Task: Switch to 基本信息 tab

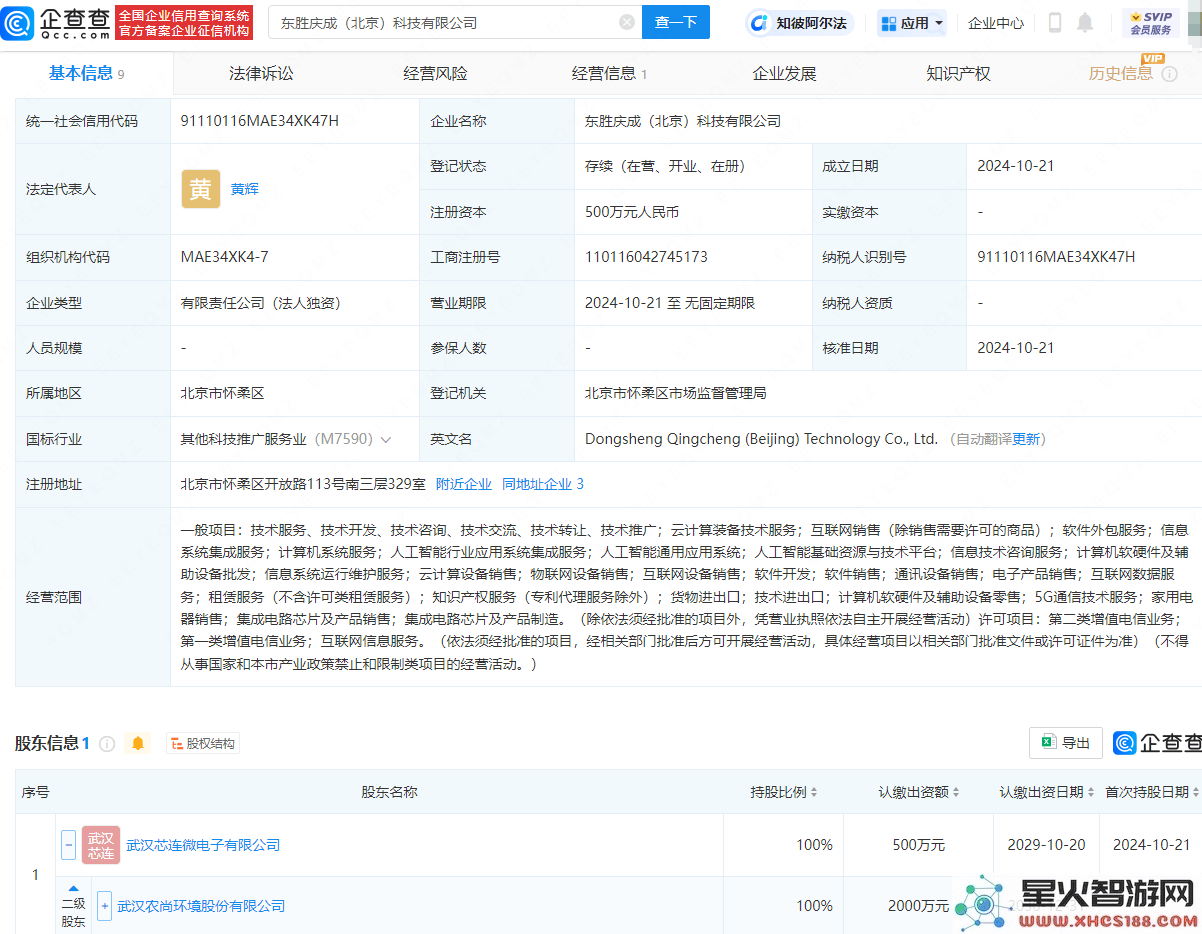Action: [x=87, y=73]
